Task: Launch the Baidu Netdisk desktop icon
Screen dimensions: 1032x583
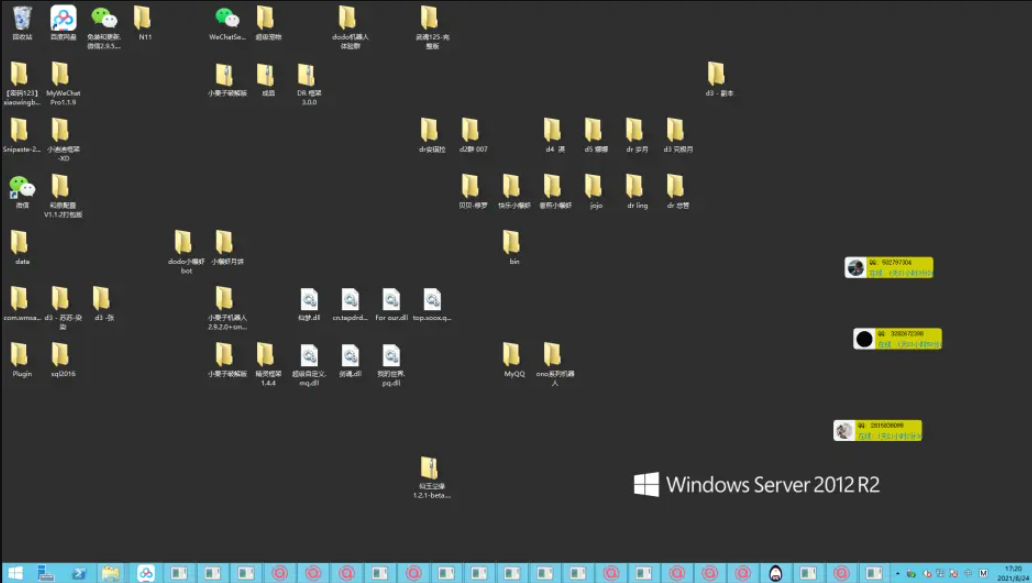Action: coord(63,19)
